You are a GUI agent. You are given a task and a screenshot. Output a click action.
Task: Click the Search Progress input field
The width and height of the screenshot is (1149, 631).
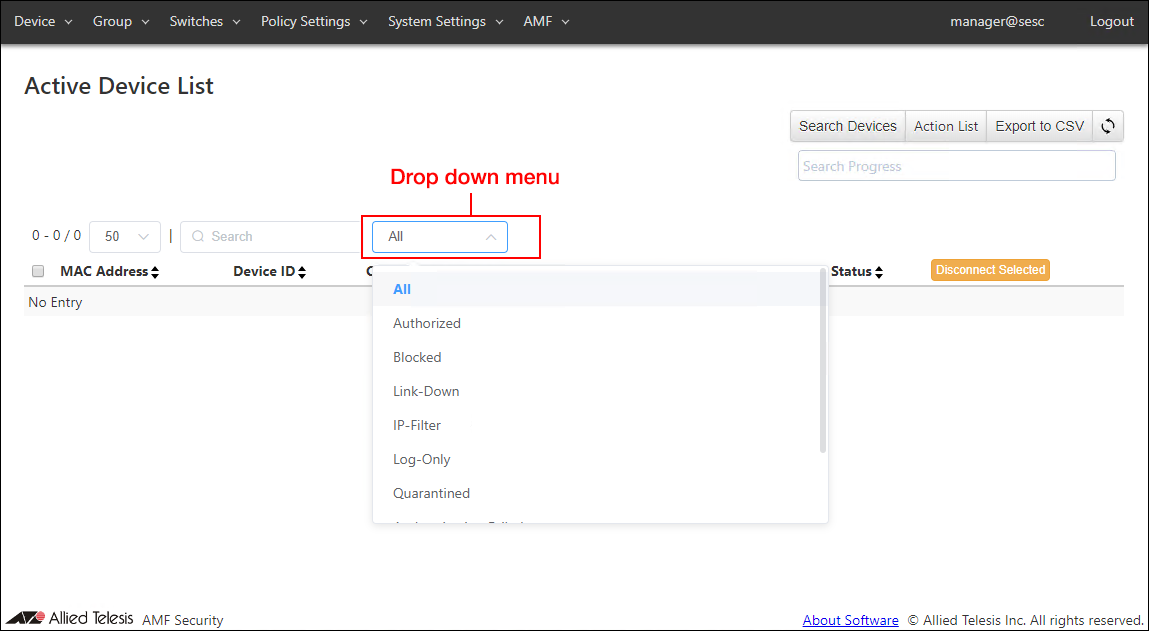pos(956,166)
